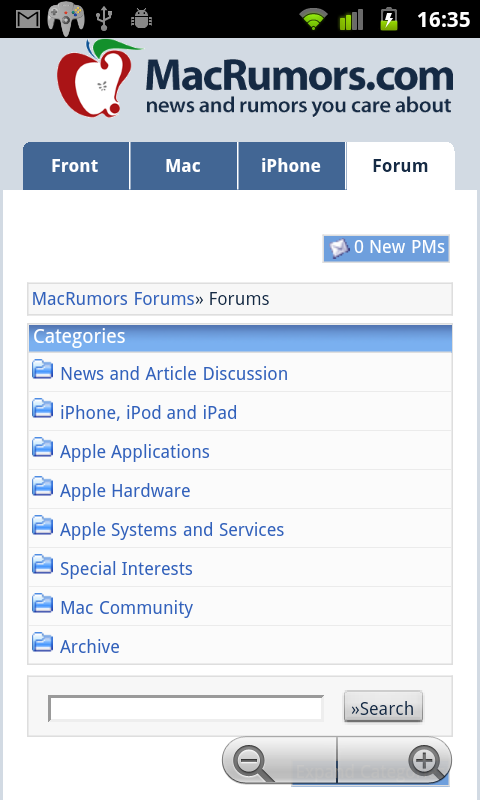480x800 pixels.
Task: Switch to the iPhone tab
Action: click(292, 166)
